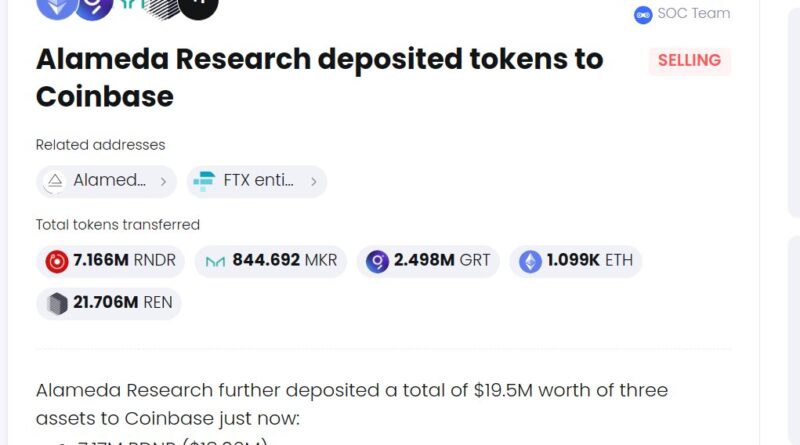The width and height of the screenshot is (800, 445).
Task: Expand the FTX entity address chevron
Action: [313, 181]
